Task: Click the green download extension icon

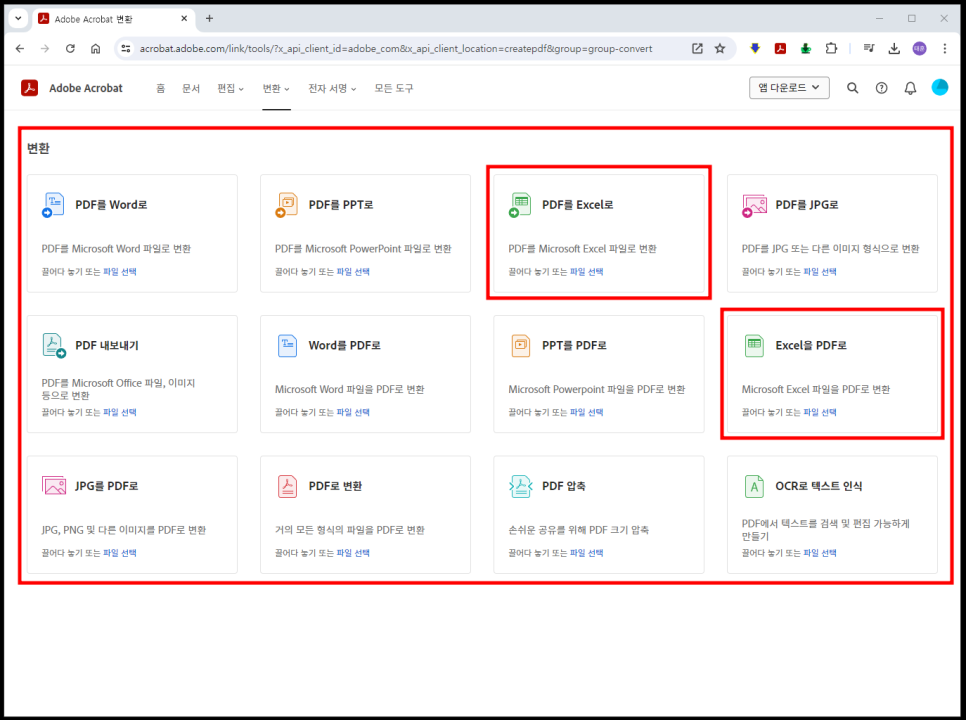Action: (x=805, y=48)
